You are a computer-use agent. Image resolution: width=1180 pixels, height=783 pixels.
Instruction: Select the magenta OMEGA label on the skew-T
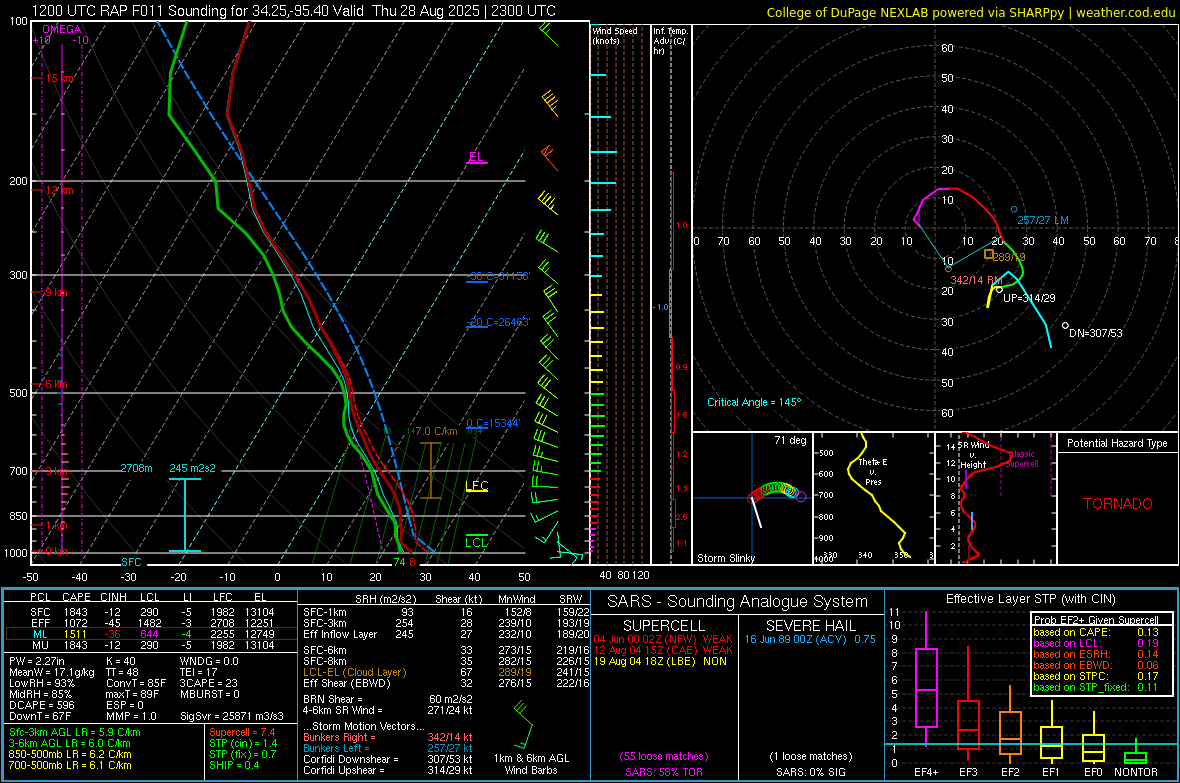(x=62, y=29)
